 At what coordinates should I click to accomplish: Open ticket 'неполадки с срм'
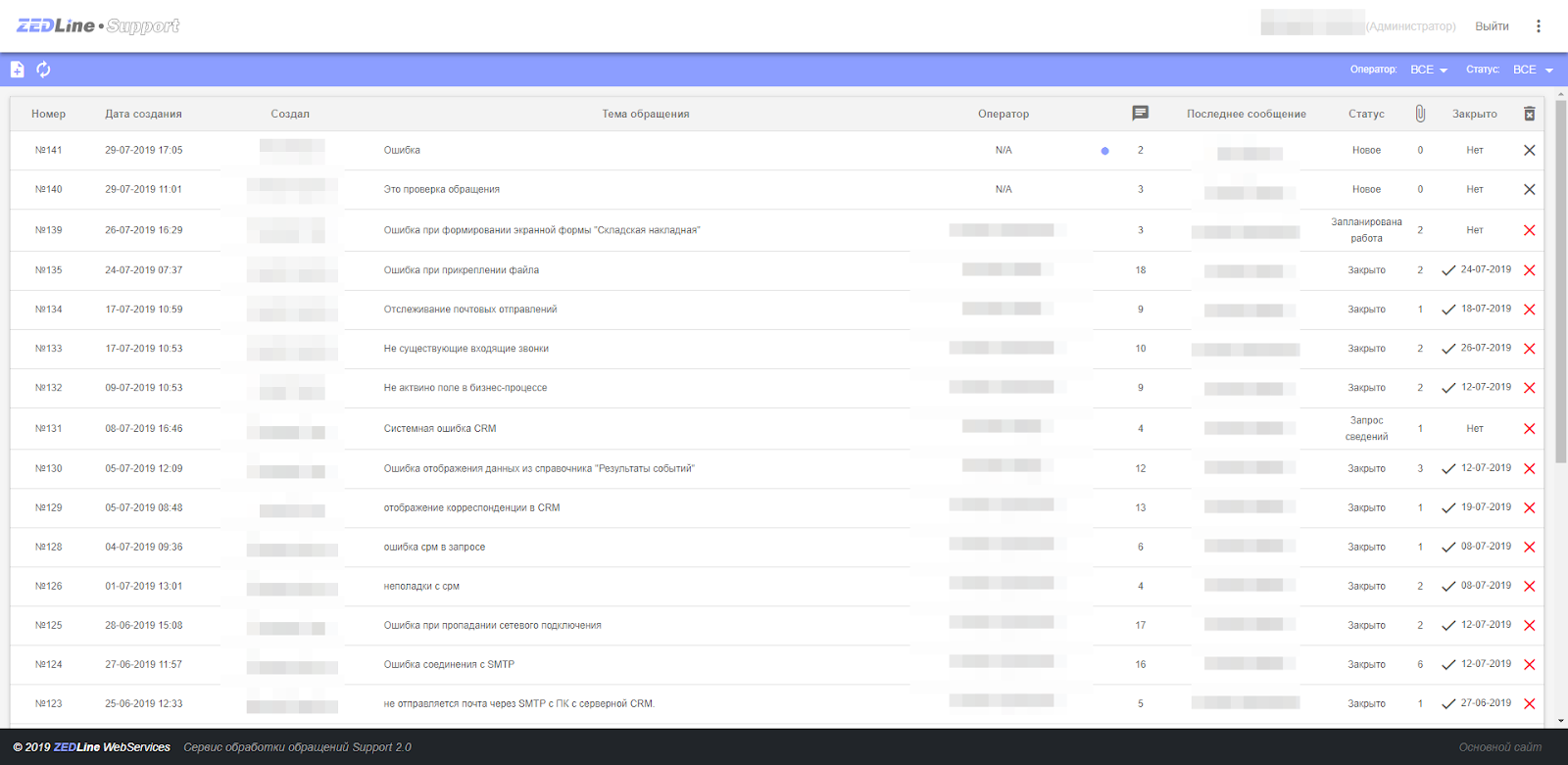pyautogui.click(x=421, y=587)
